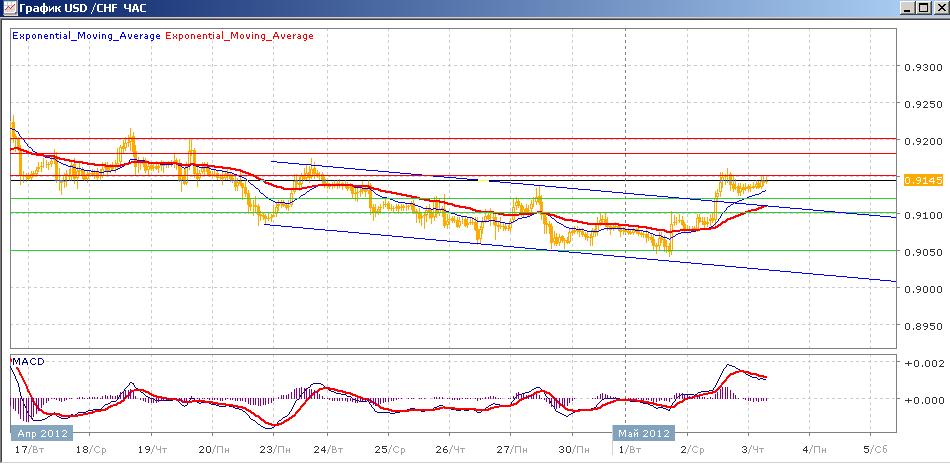
Task: Click the 27/Пн date label
Action: (513, 450)
